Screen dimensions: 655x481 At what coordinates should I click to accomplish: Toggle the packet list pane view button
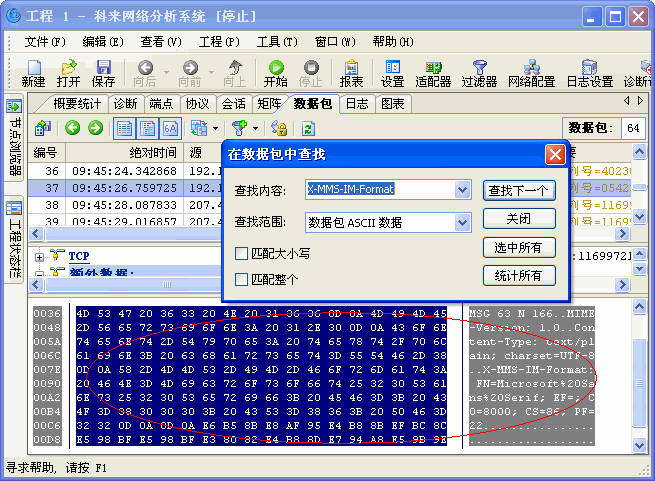coord(124,128)
